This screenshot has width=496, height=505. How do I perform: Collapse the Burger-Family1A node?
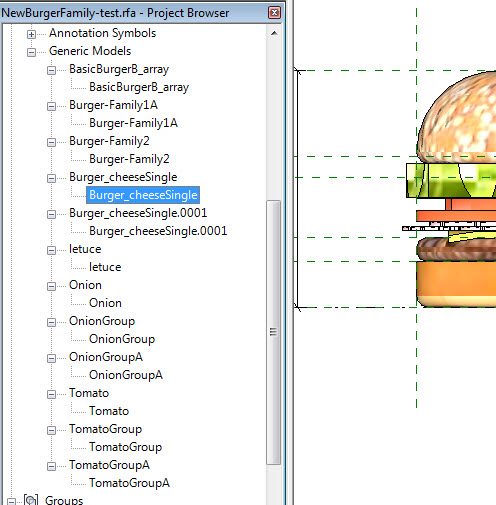[x=51, y=106]
